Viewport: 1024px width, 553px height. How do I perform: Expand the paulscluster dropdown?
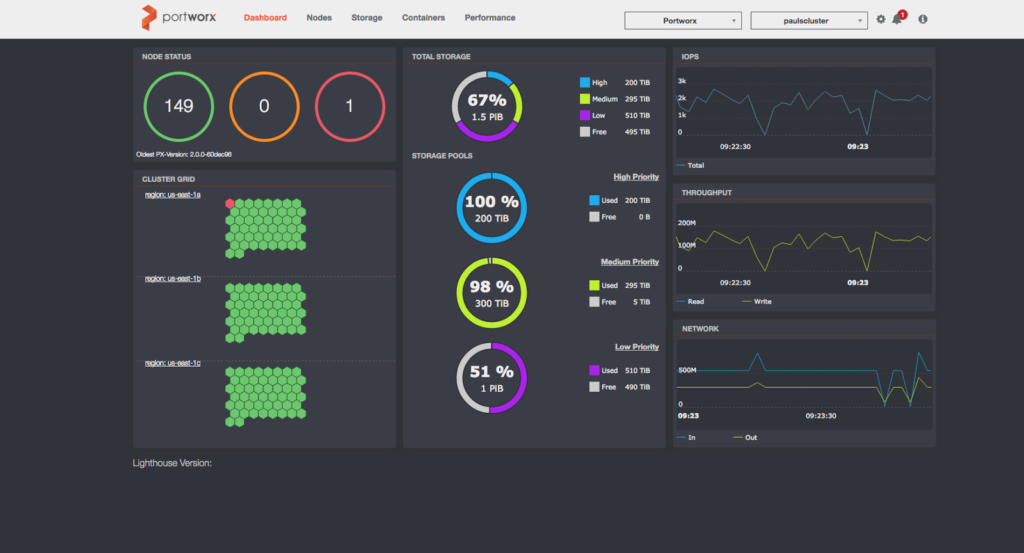809,20
